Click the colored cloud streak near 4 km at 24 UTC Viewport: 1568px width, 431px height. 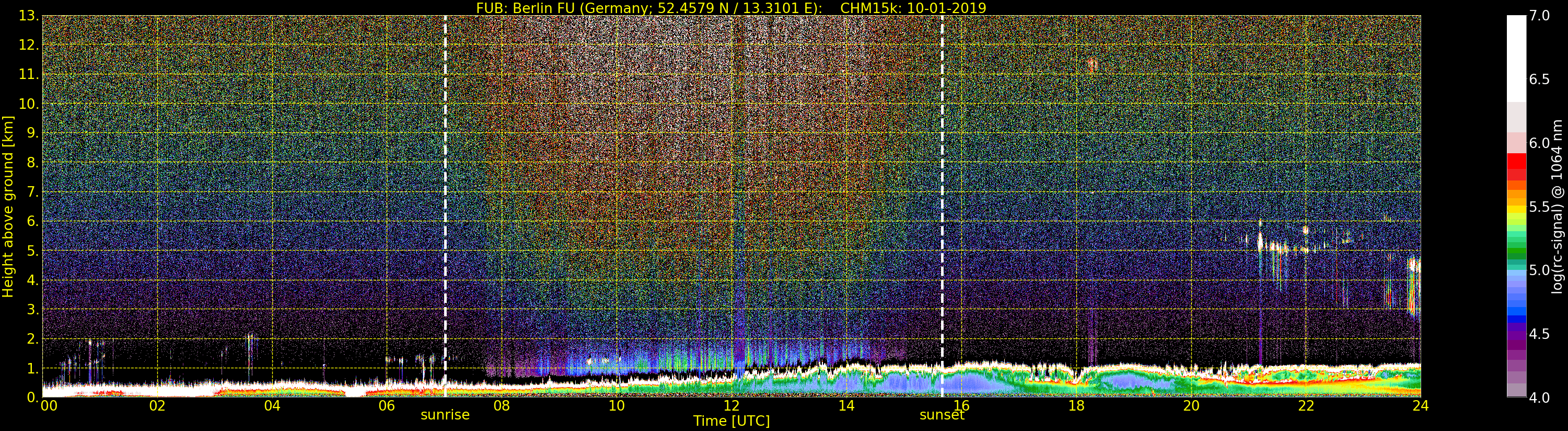pos(1414,287)
